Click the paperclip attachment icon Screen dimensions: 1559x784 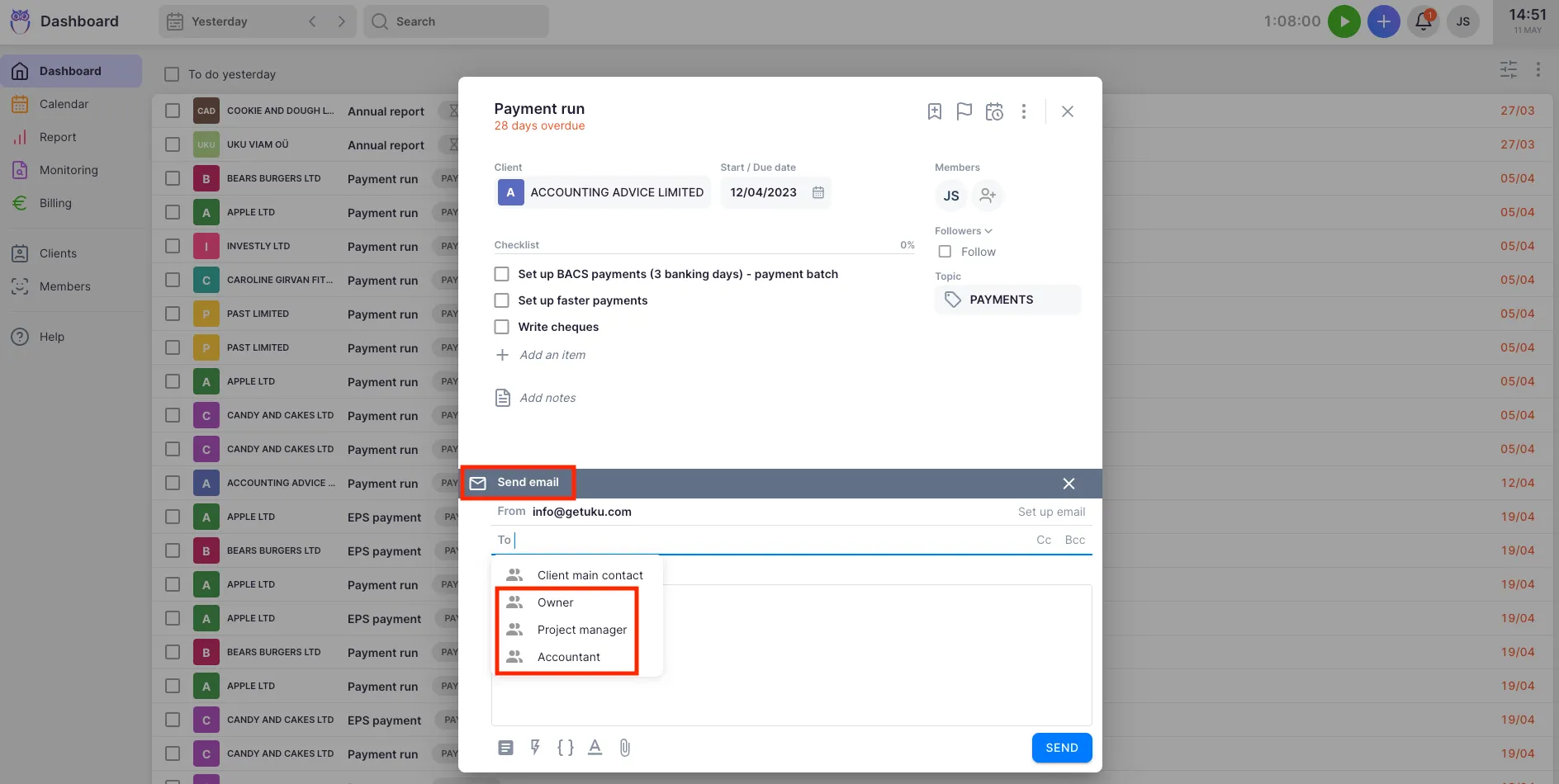624,748
